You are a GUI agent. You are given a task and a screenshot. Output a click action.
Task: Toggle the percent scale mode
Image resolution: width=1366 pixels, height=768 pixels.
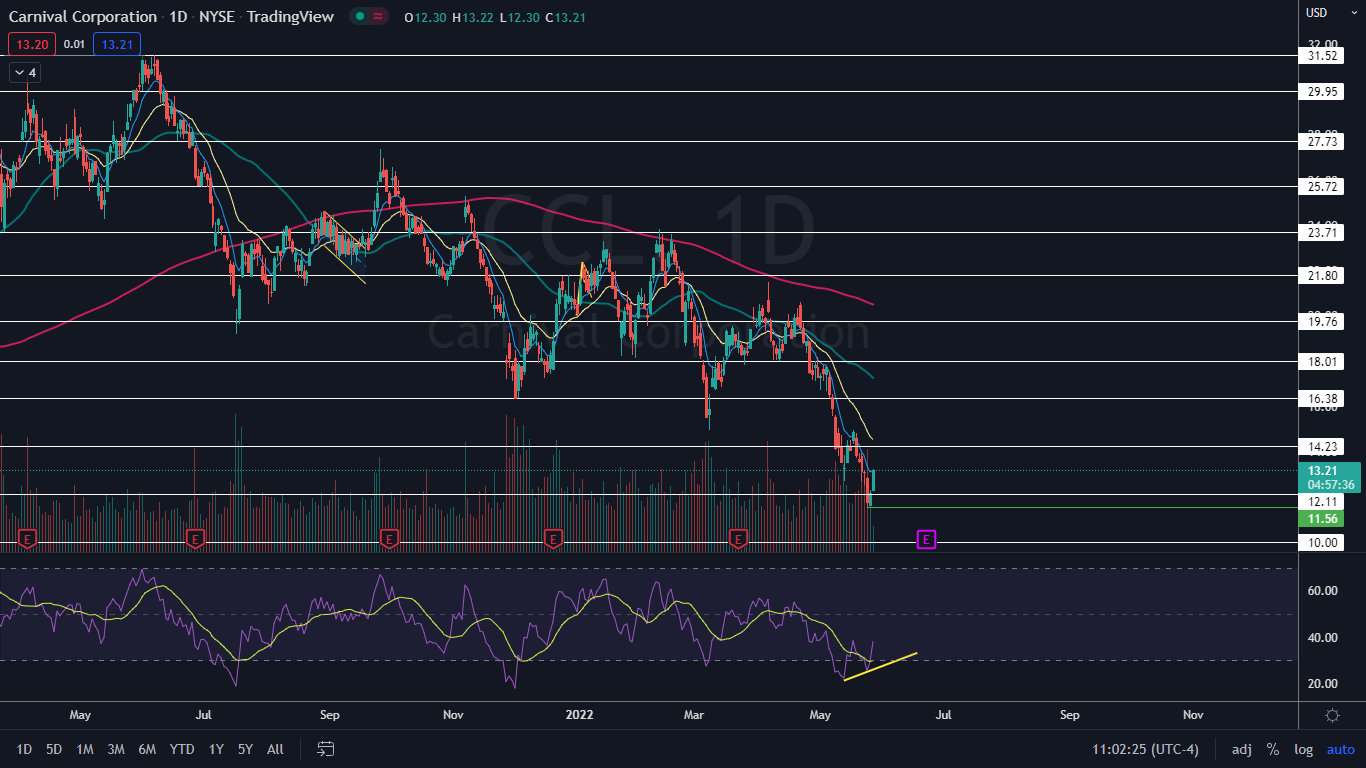1273,749
